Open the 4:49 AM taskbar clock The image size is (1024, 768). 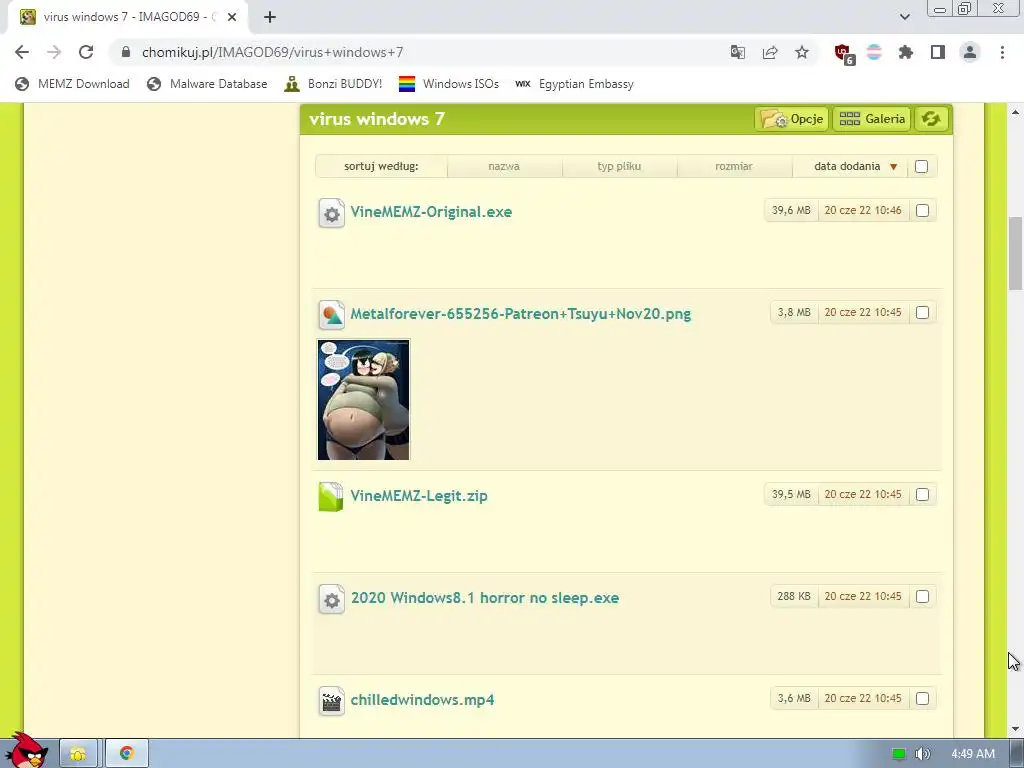pyautogui.click(x=973, y=754)
